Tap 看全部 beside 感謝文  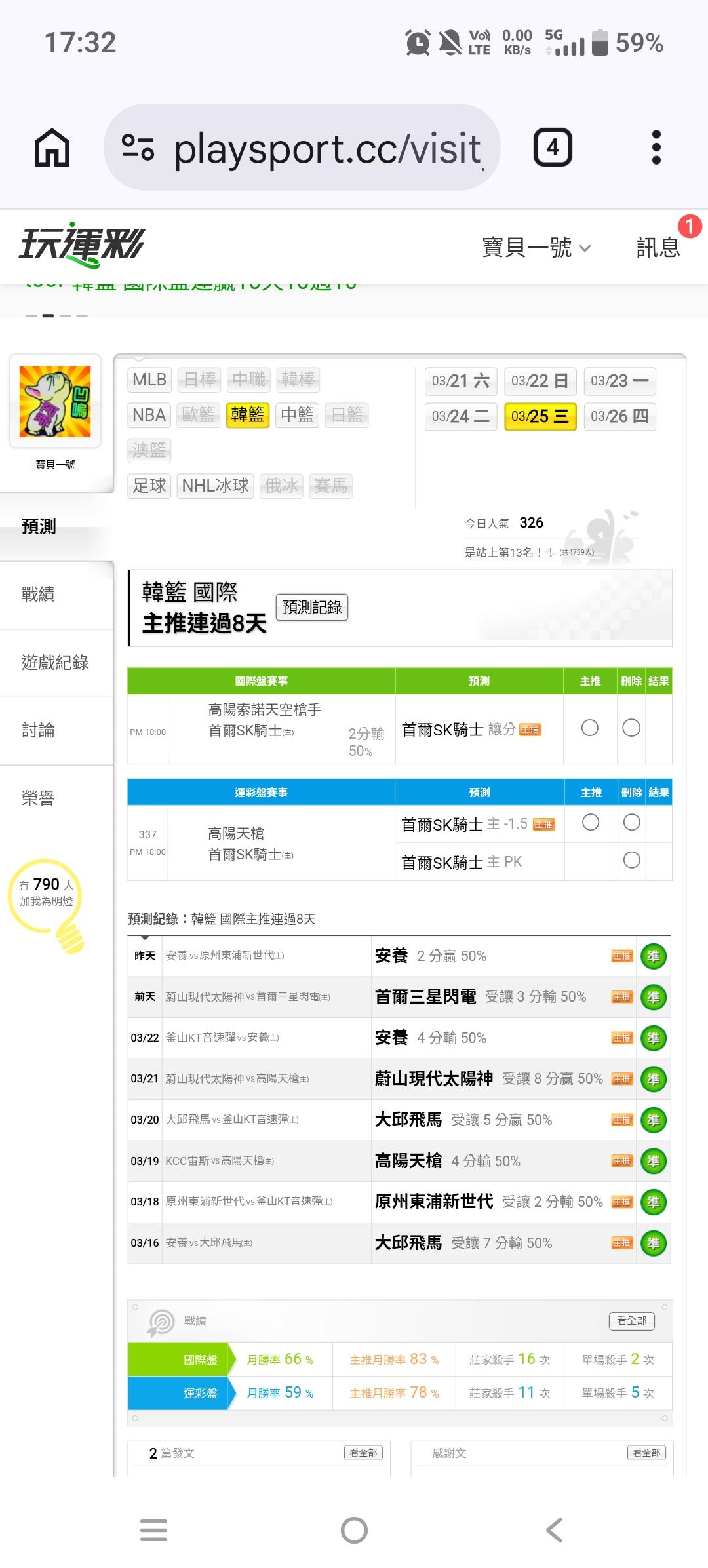click(646, 1453)
